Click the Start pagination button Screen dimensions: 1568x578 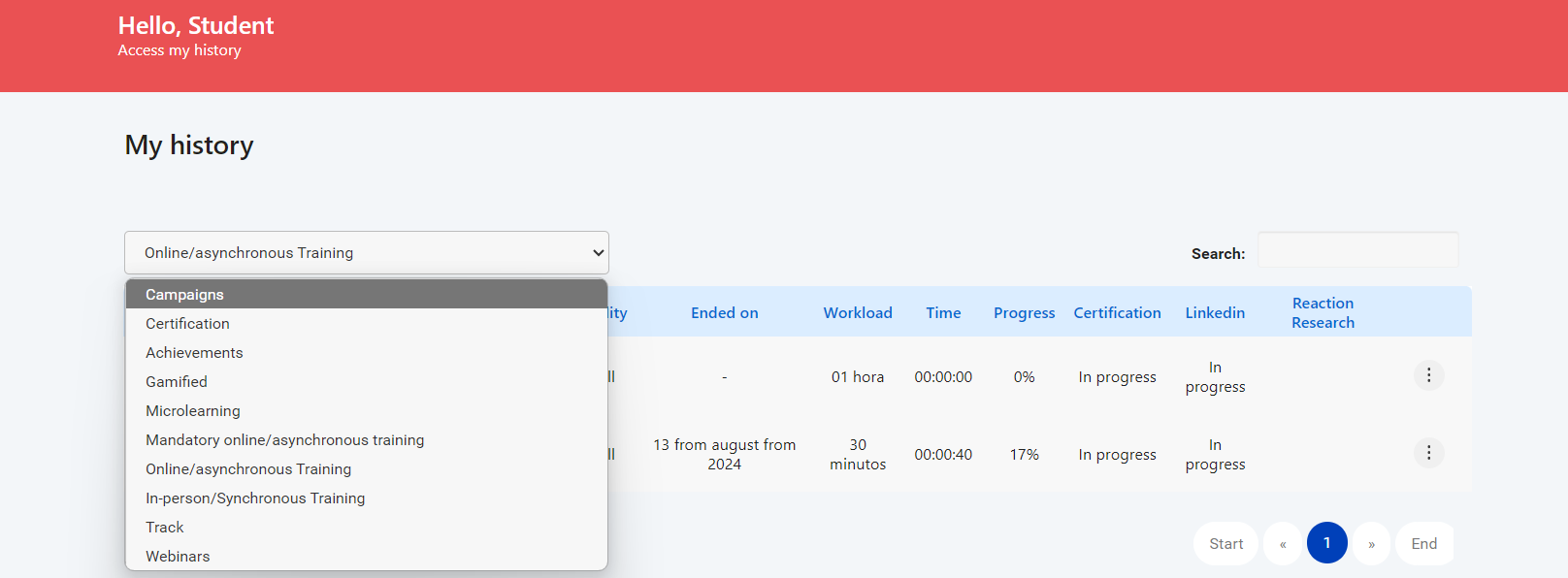tap(1225, 543)
